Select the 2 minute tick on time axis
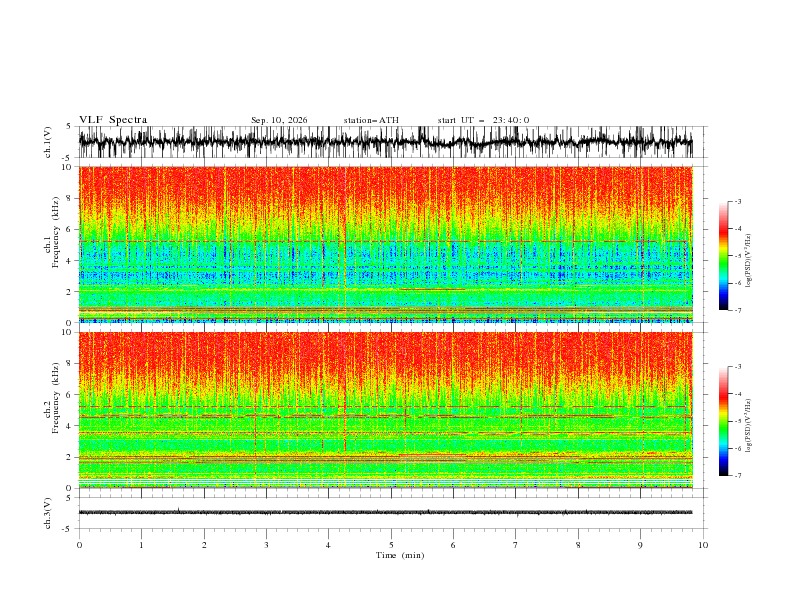Screen dimensions: 792x612 point(204,545)
